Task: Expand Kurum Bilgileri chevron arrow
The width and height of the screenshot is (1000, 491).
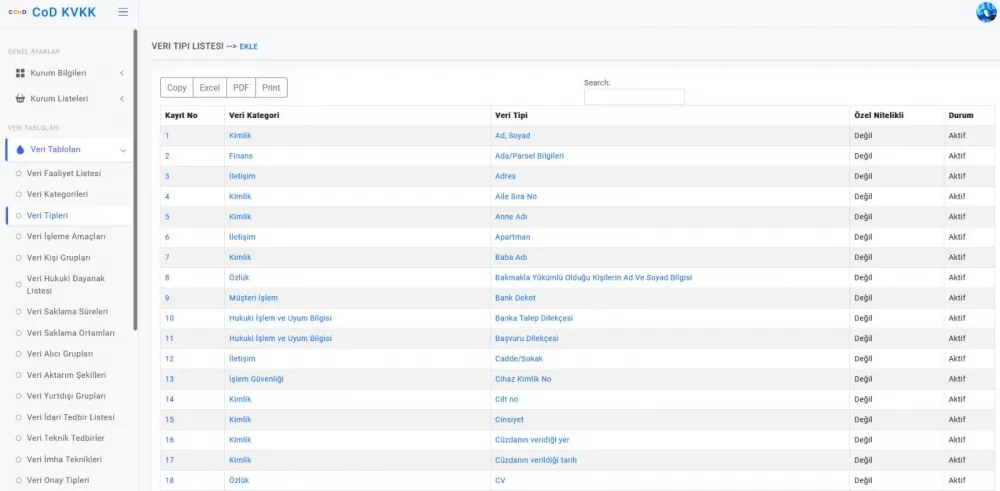Action: (122, 73)
